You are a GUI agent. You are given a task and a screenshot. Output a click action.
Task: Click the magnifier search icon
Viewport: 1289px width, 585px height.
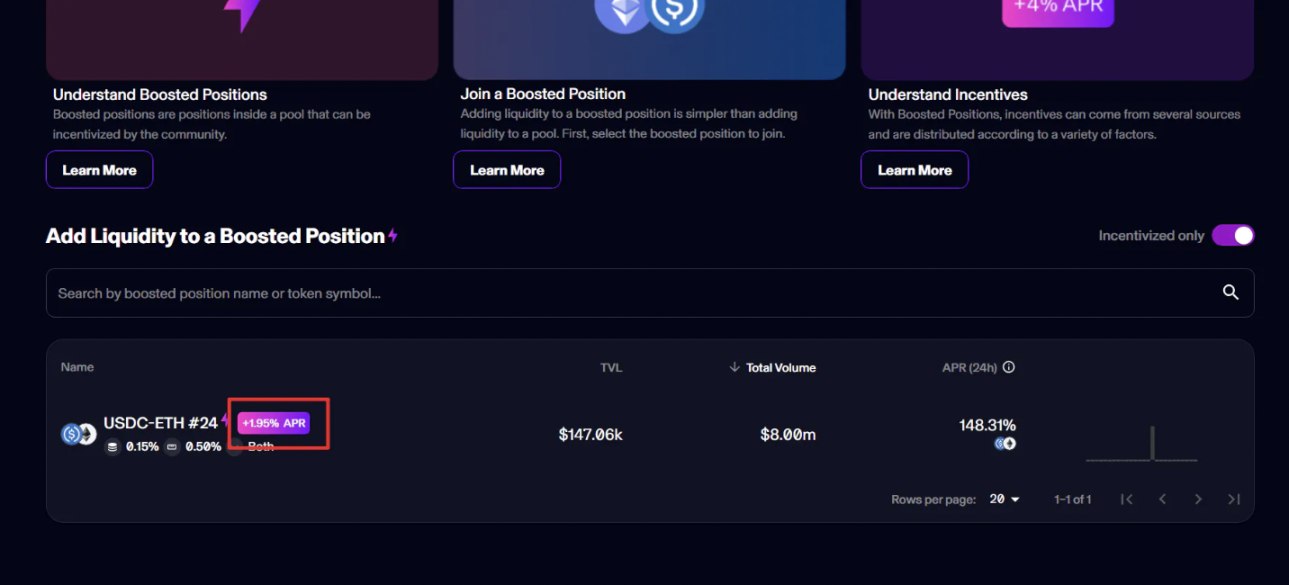1230,293
